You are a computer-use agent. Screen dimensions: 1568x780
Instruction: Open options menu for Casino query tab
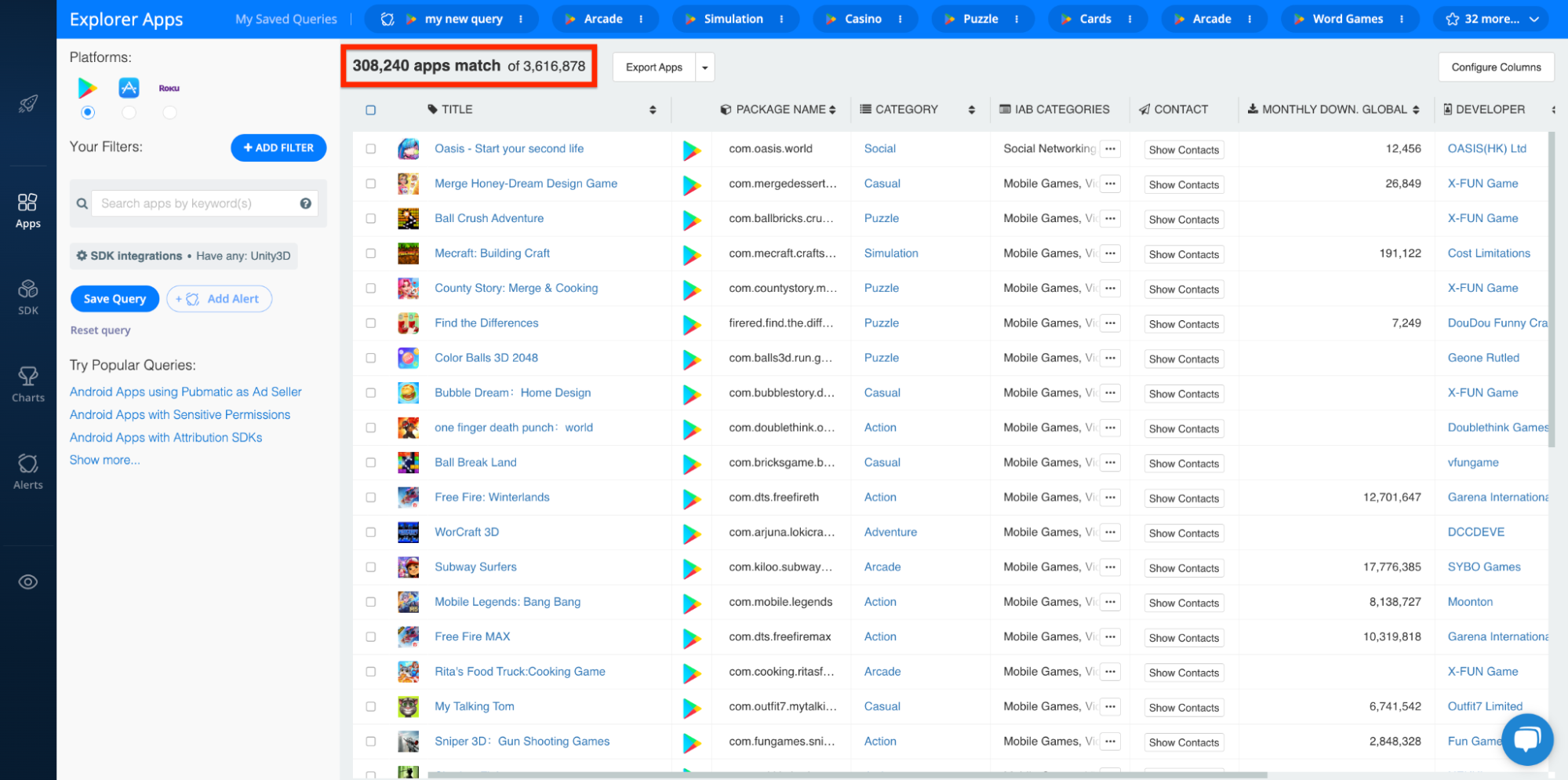click(x=900, y=19)
